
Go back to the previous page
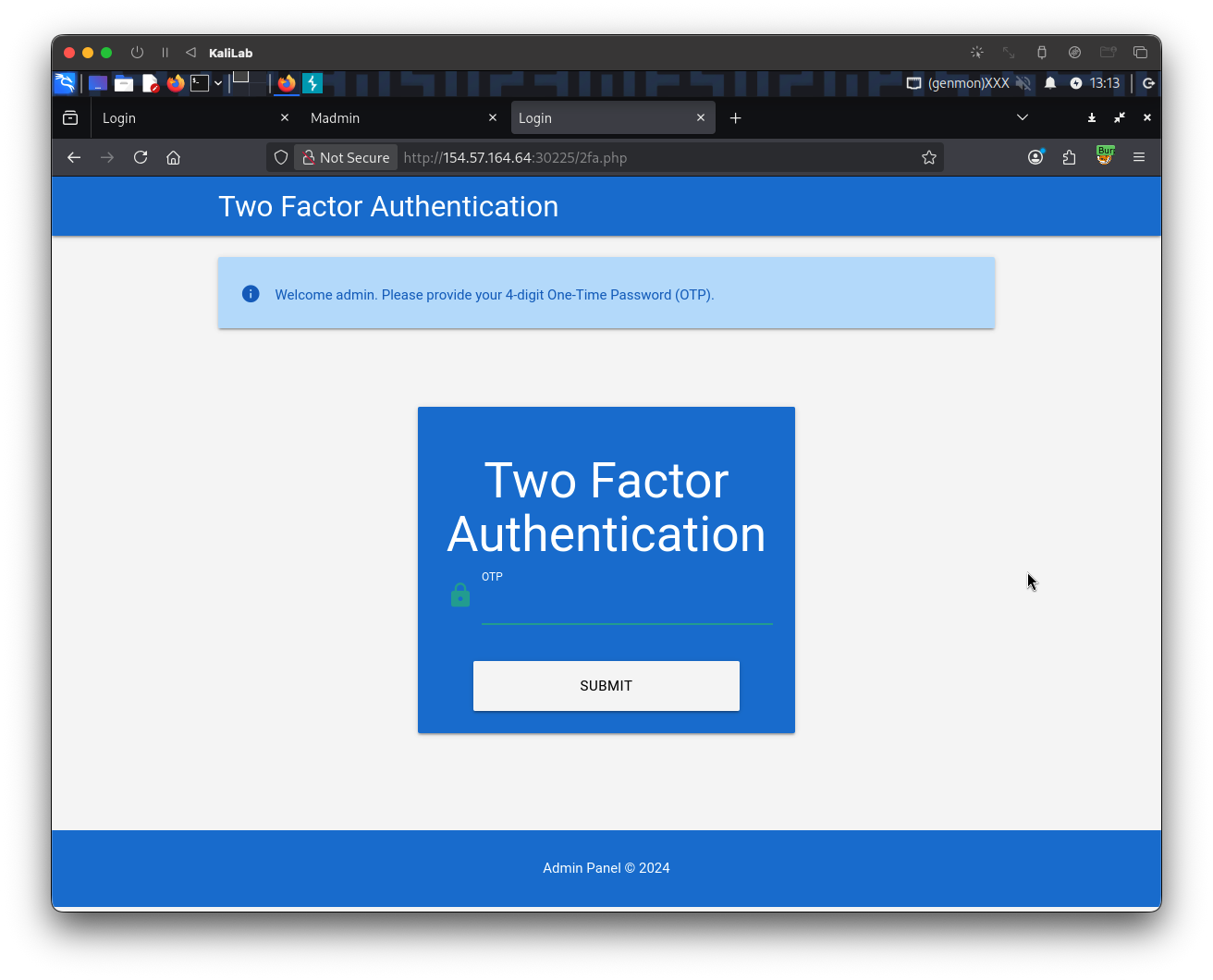[74, 157]
